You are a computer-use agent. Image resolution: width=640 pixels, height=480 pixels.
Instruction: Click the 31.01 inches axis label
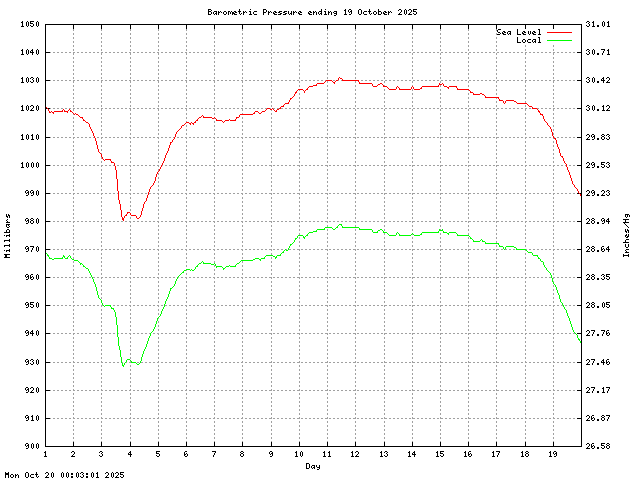click(x=597, y=24)
